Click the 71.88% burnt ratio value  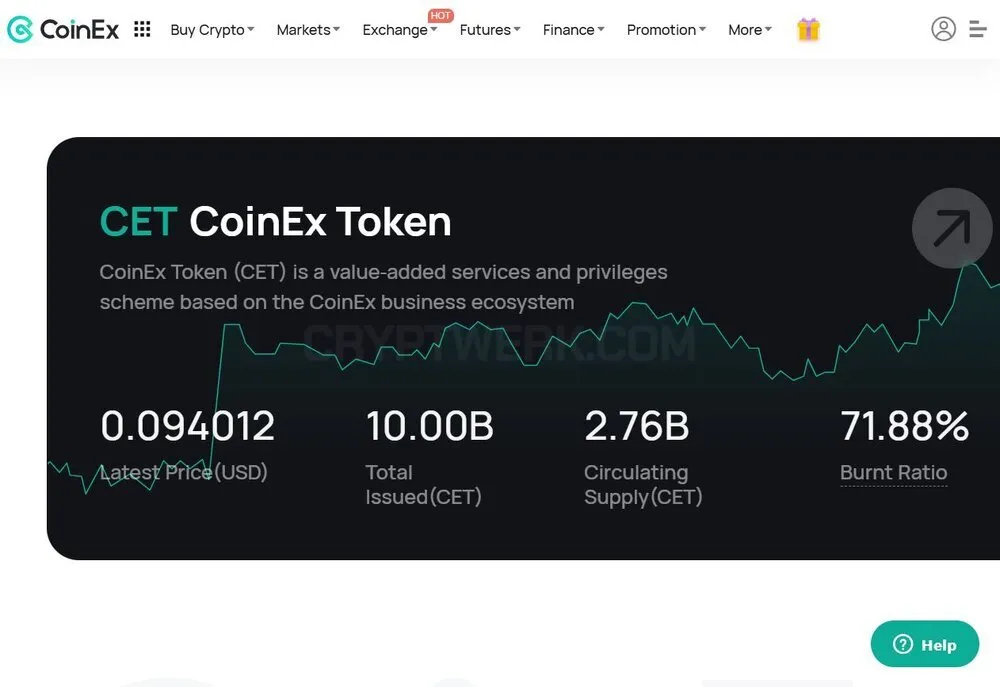(904, 426)
